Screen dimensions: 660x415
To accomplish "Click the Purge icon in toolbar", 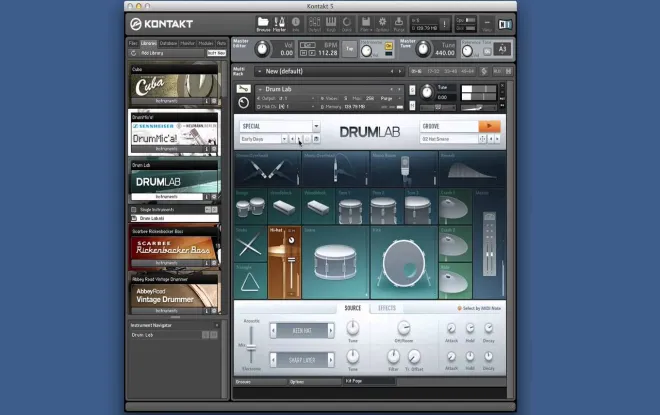I will click(399, 24).
